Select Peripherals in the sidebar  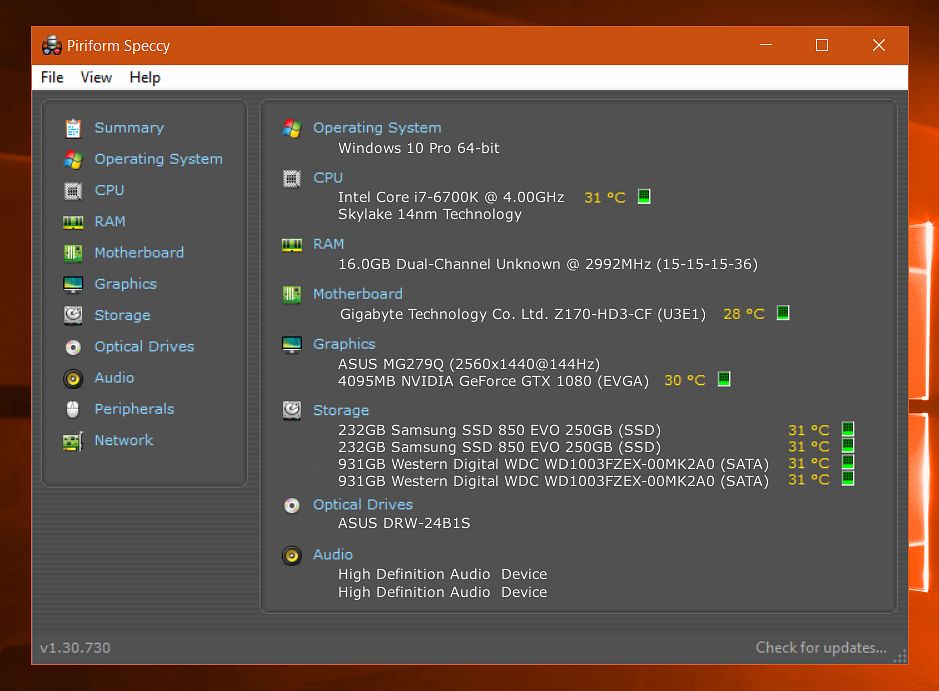coord(135,408)
